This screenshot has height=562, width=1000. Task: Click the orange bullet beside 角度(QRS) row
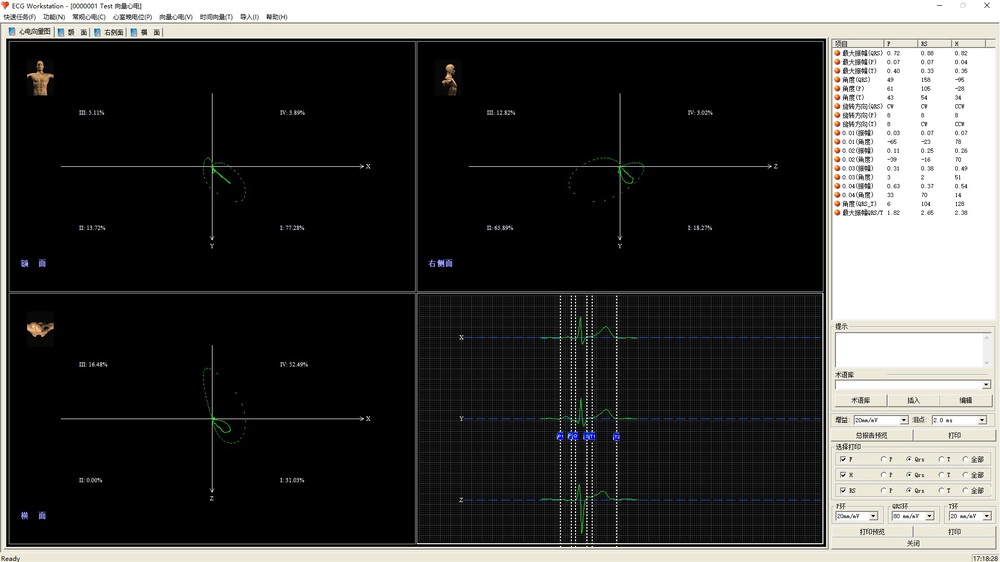[837, 79]
